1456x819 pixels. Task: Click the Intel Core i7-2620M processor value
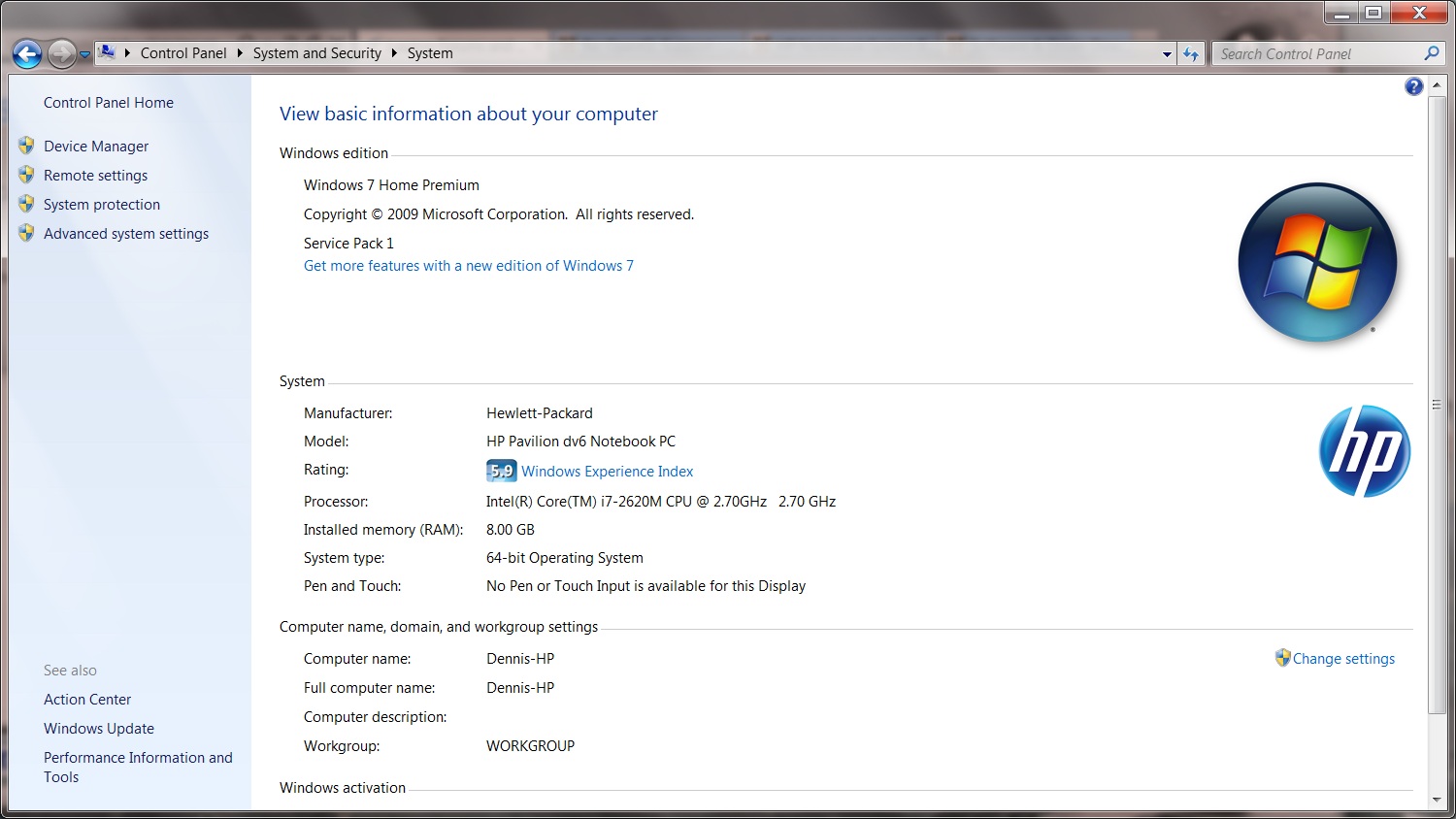pyautogui.click(x=661, y=502)
